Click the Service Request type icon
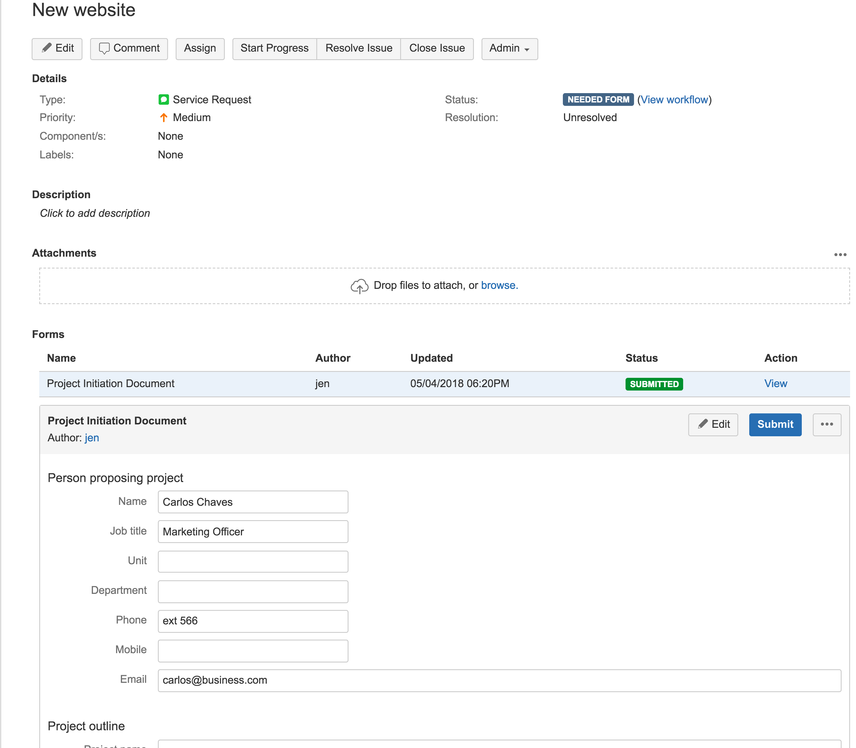Image resolution: width=856 pixels, height=748 pixels. click(x=163, y=99)
